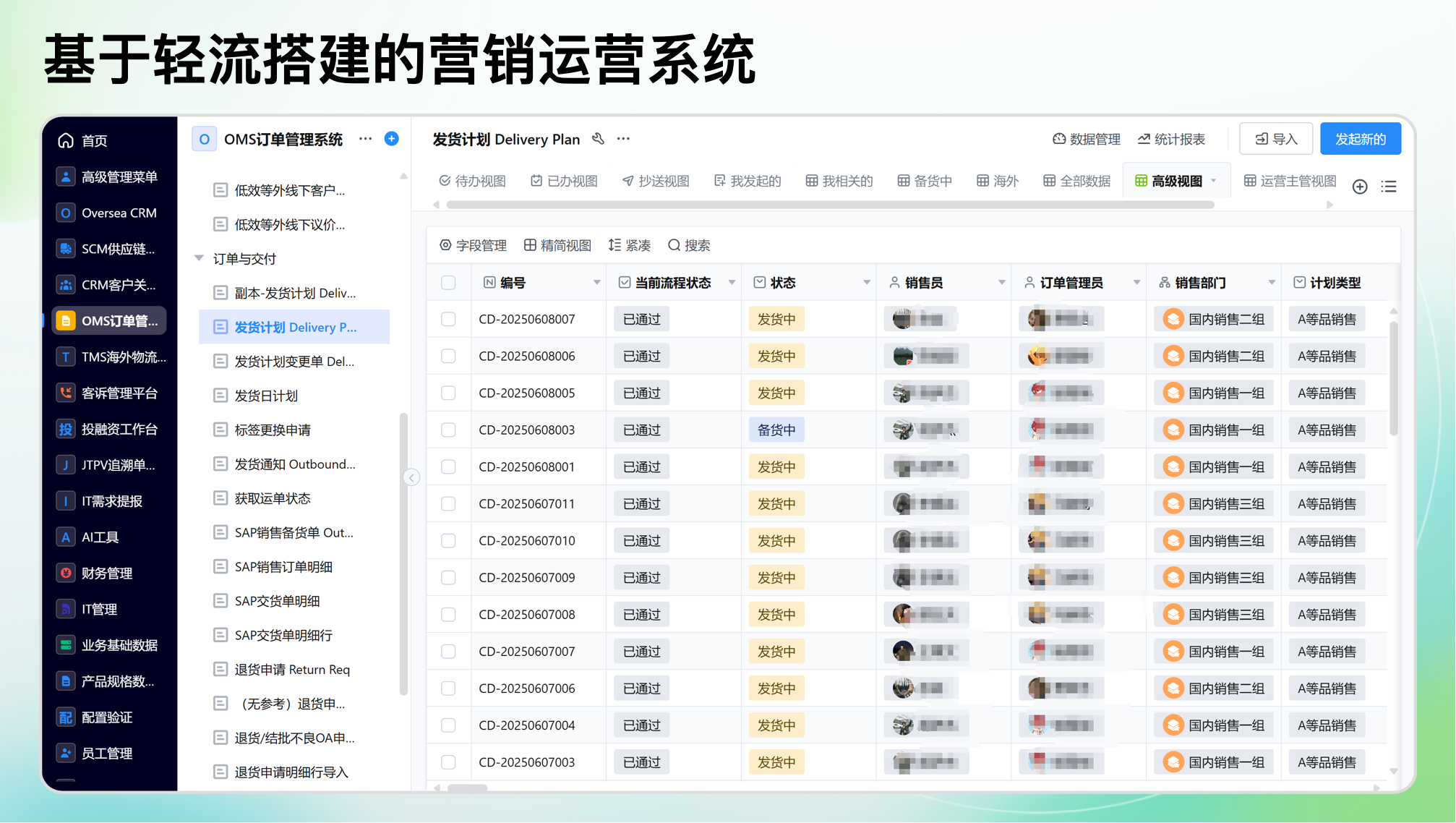Click the 搜索 search field in toolbar
Image resolution: width=1456 pixels, height=823 pixels.
[688, 246]
